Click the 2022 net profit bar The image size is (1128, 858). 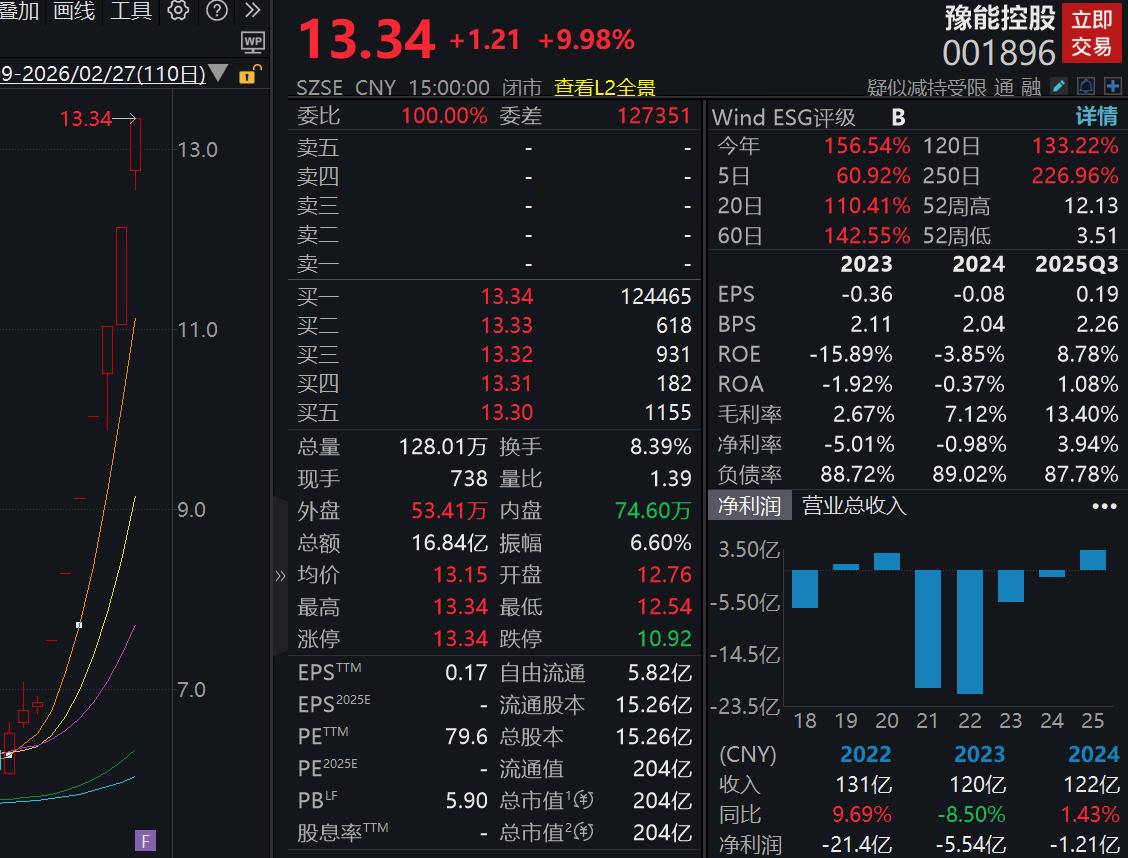tap(970, 631)
